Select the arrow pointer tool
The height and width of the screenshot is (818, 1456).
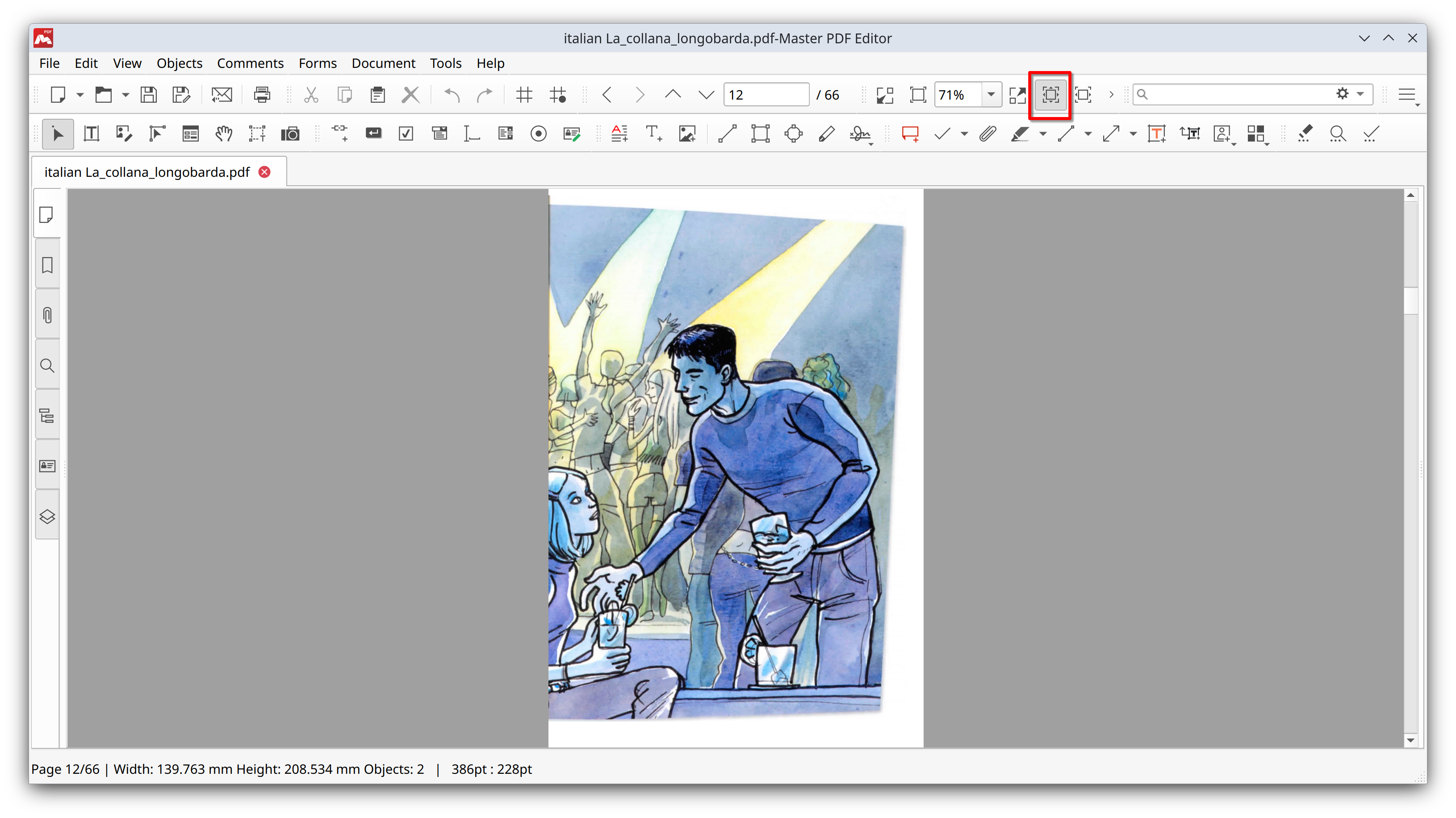(58, 134)
